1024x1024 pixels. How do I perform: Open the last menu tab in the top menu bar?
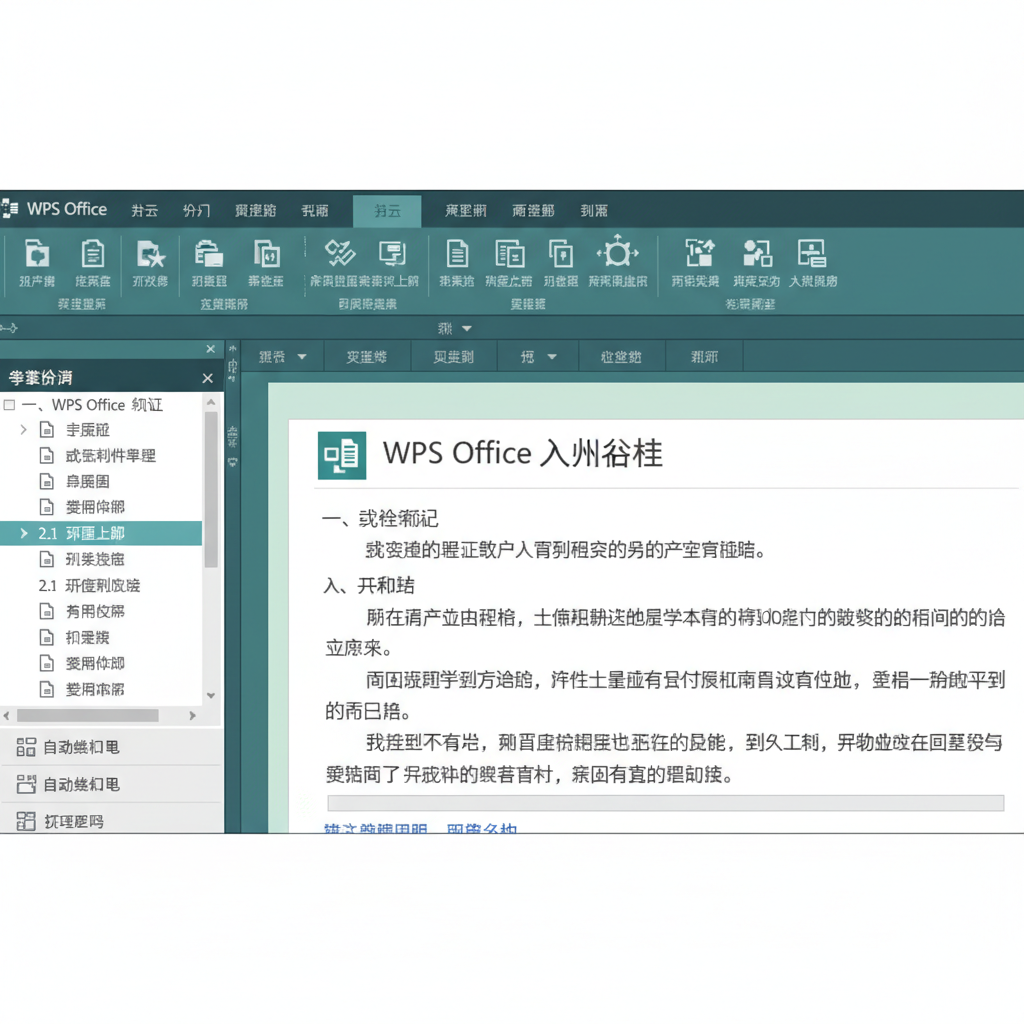pyautogui.click(x=594, y=210)
